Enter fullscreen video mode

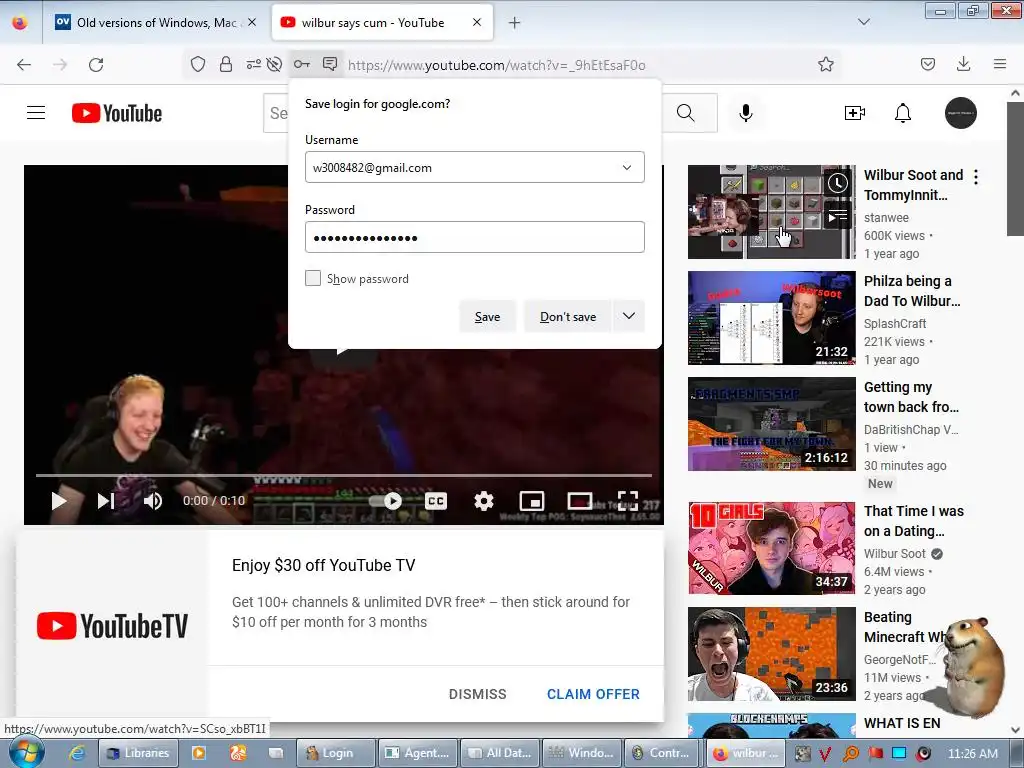tap(628, 501)
